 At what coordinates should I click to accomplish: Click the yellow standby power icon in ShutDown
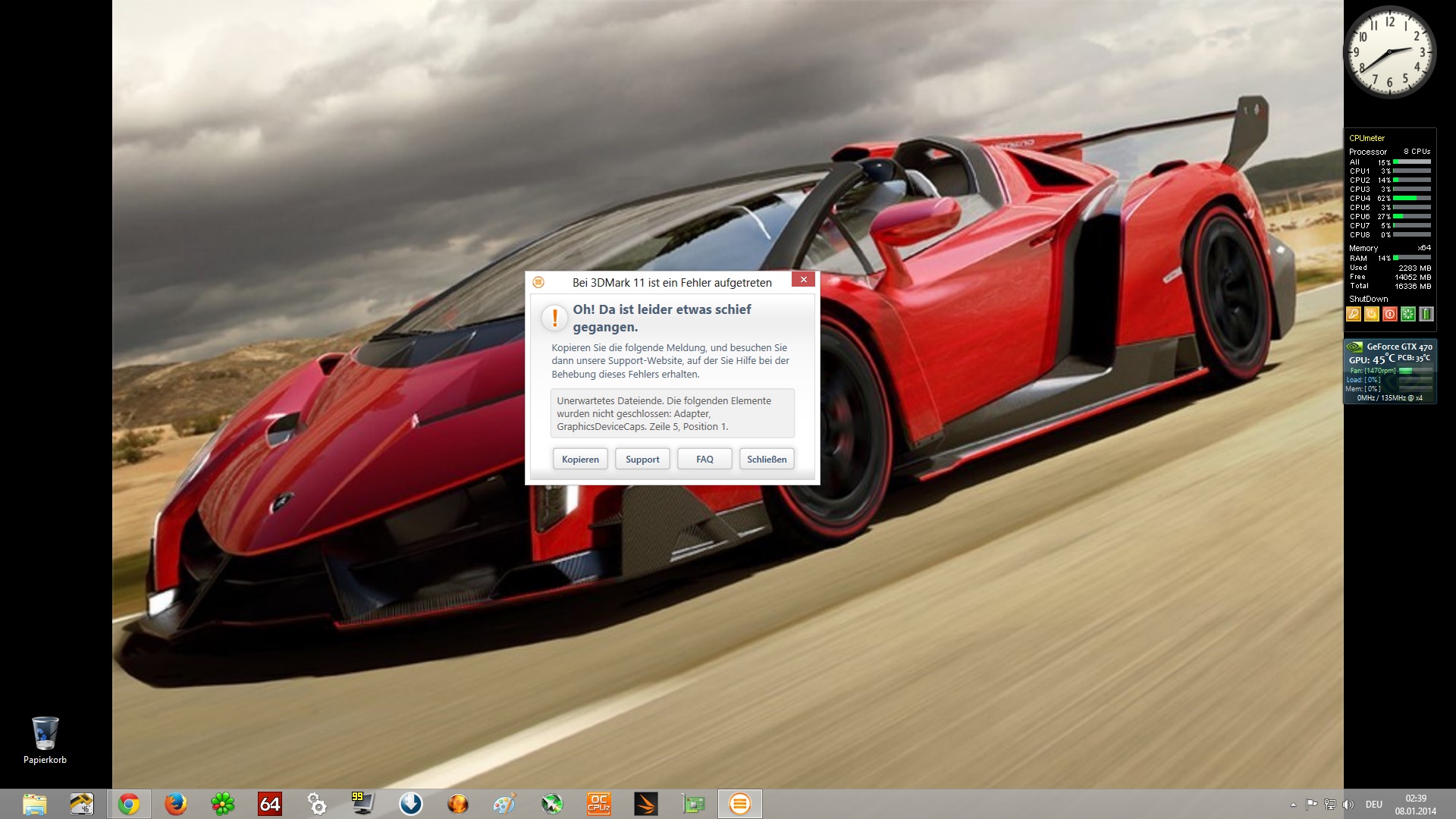(x=1372, y=314)
